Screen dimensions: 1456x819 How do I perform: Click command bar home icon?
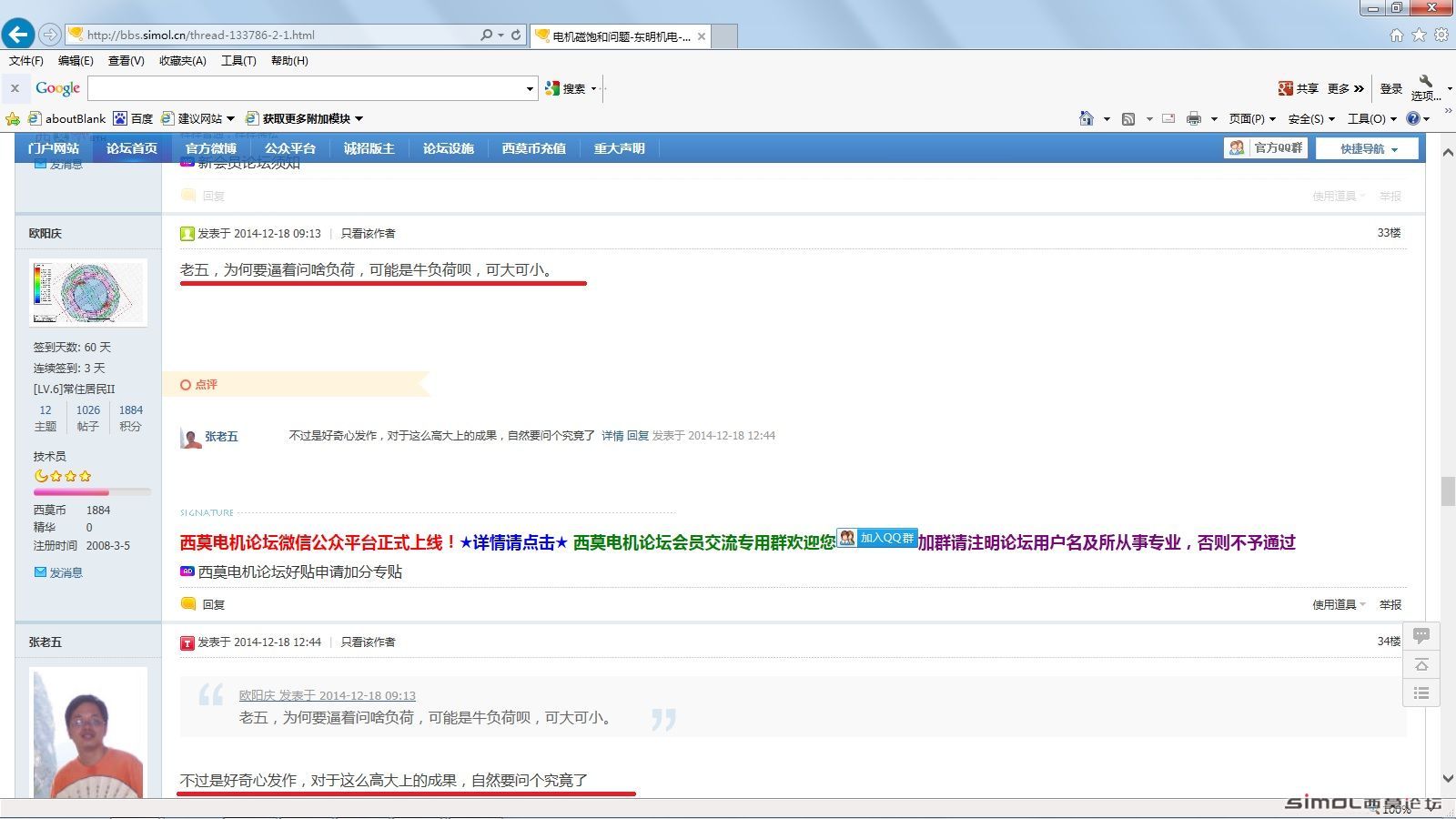(x=1087, y=118)
